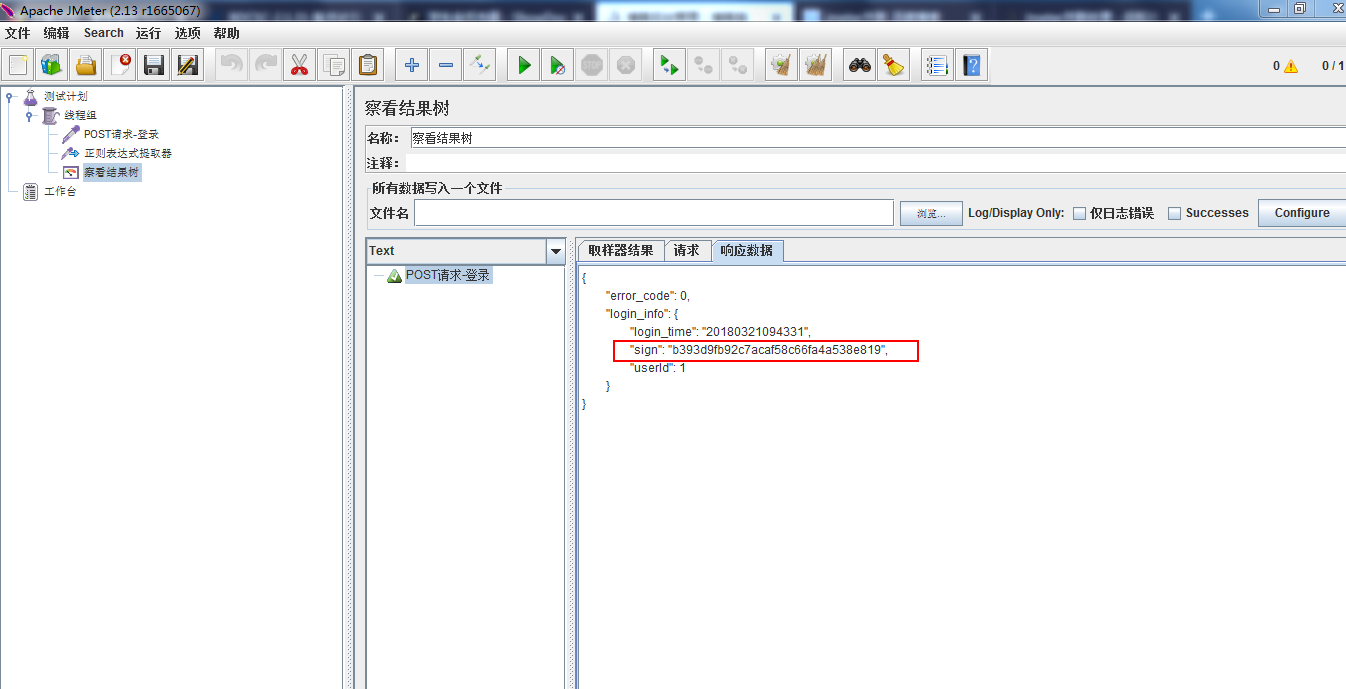This screenshot has height=689, width=1346.
Task: Click the 名称 name input field
Action: (x=877, y=138)
